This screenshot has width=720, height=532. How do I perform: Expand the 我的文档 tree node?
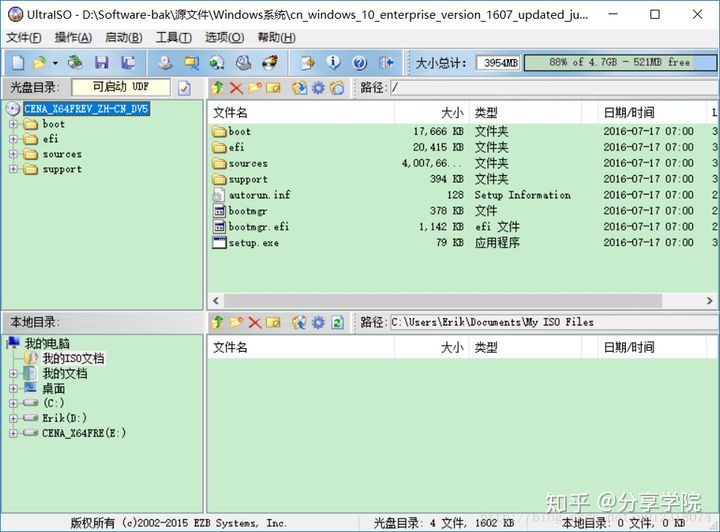point(13,374)
